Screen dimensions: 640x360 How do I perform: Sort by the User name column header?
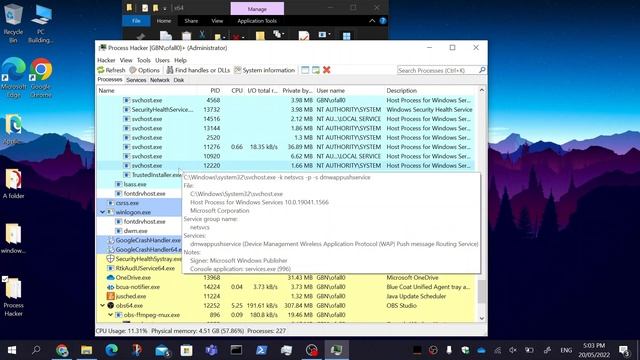pyautogui.click(x=331, y=91)
